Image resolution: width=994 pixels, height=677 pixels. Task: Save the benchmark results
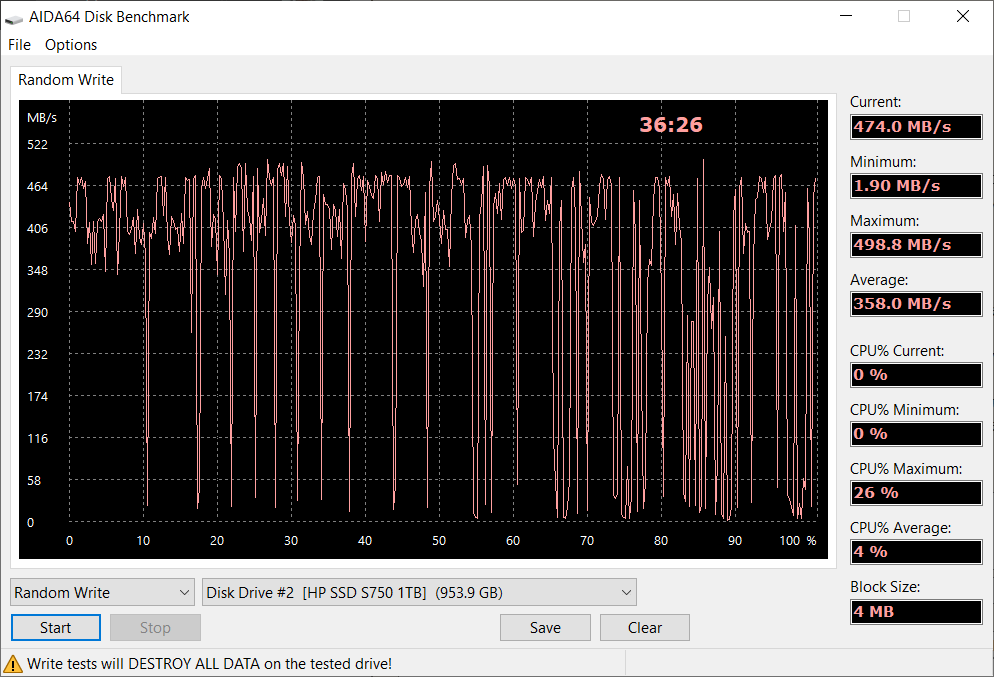pos(545,628)
